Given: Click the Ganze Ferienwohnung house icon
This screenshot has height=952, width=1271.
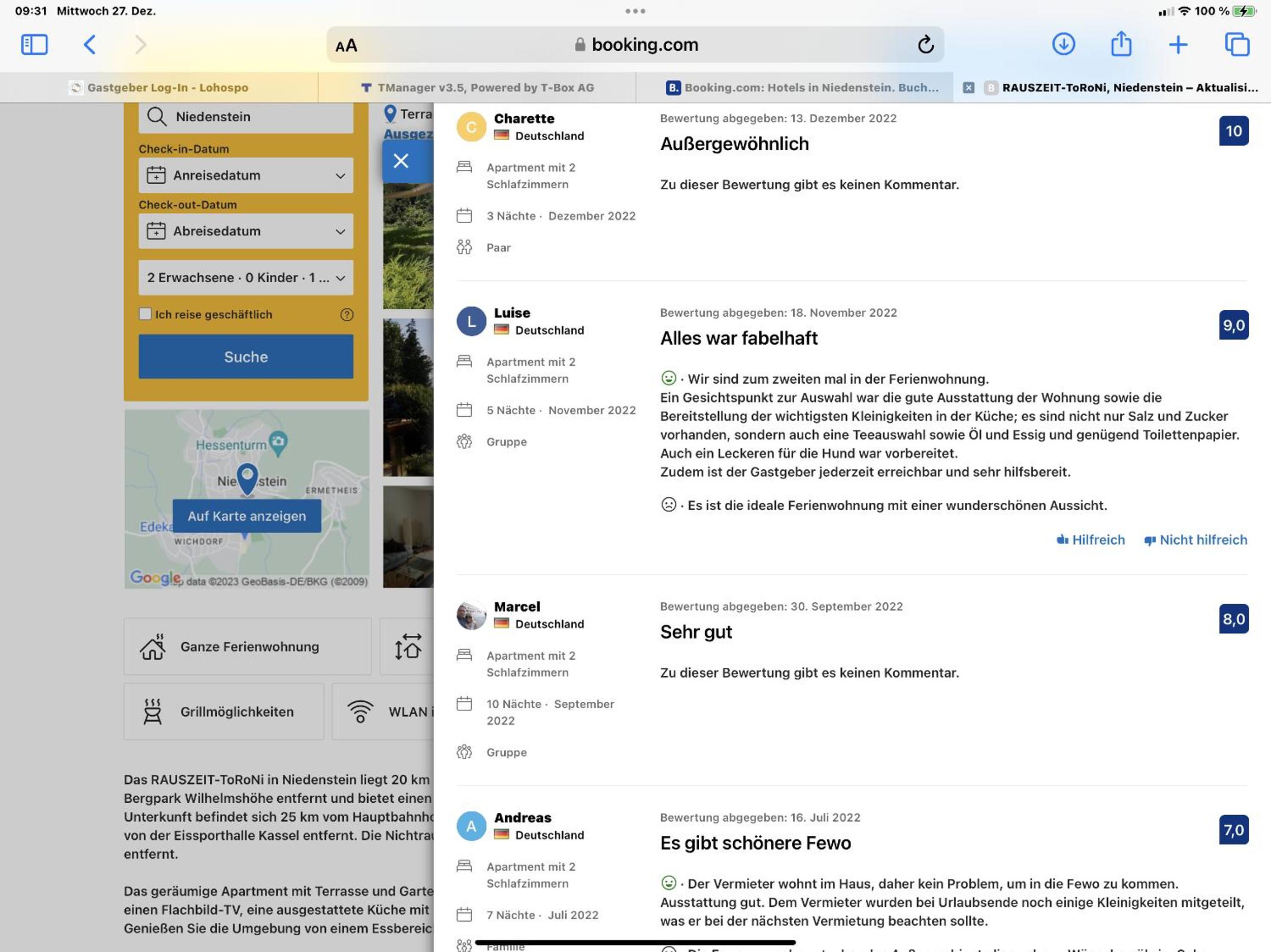Looking at the screenshot, I should pyautogui.click(x=152, y=646).
